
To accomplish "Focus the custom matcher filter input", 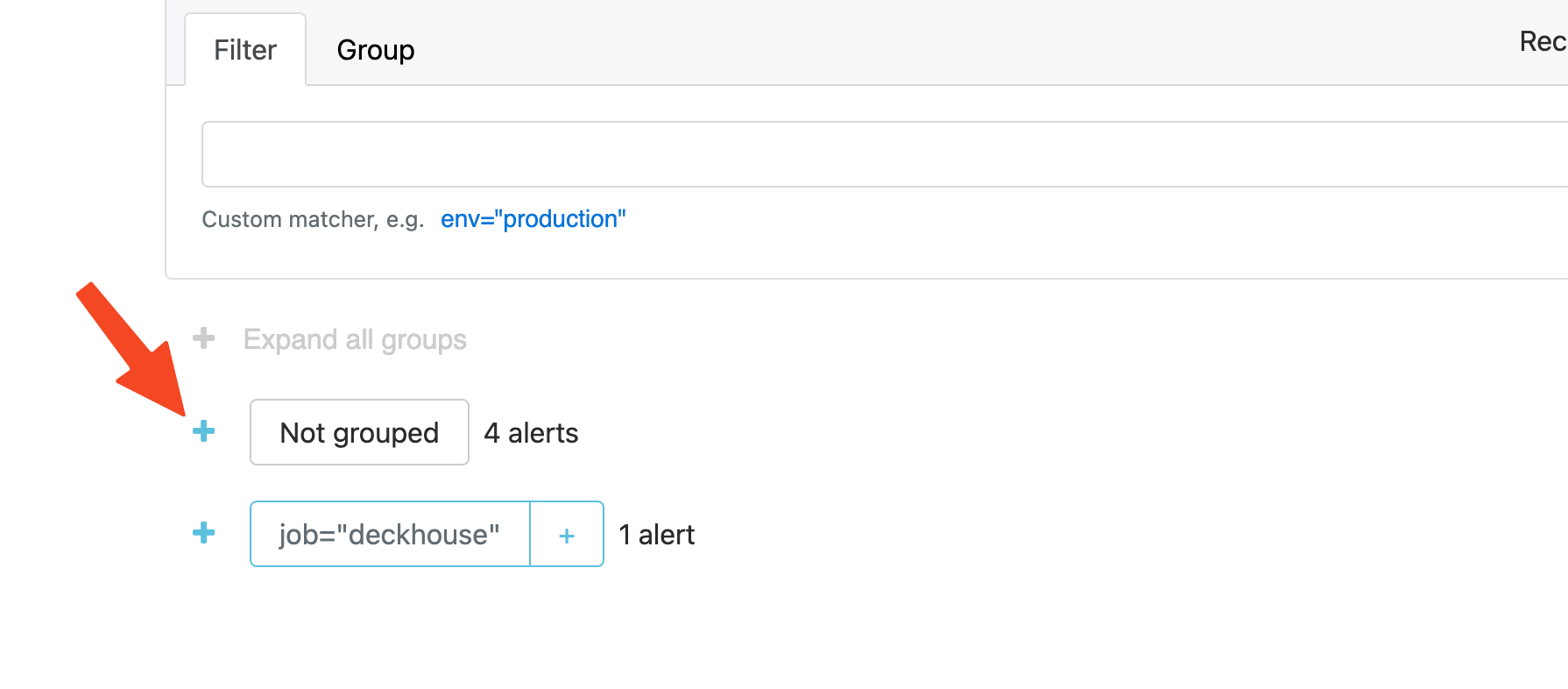I will coord(876,154).
